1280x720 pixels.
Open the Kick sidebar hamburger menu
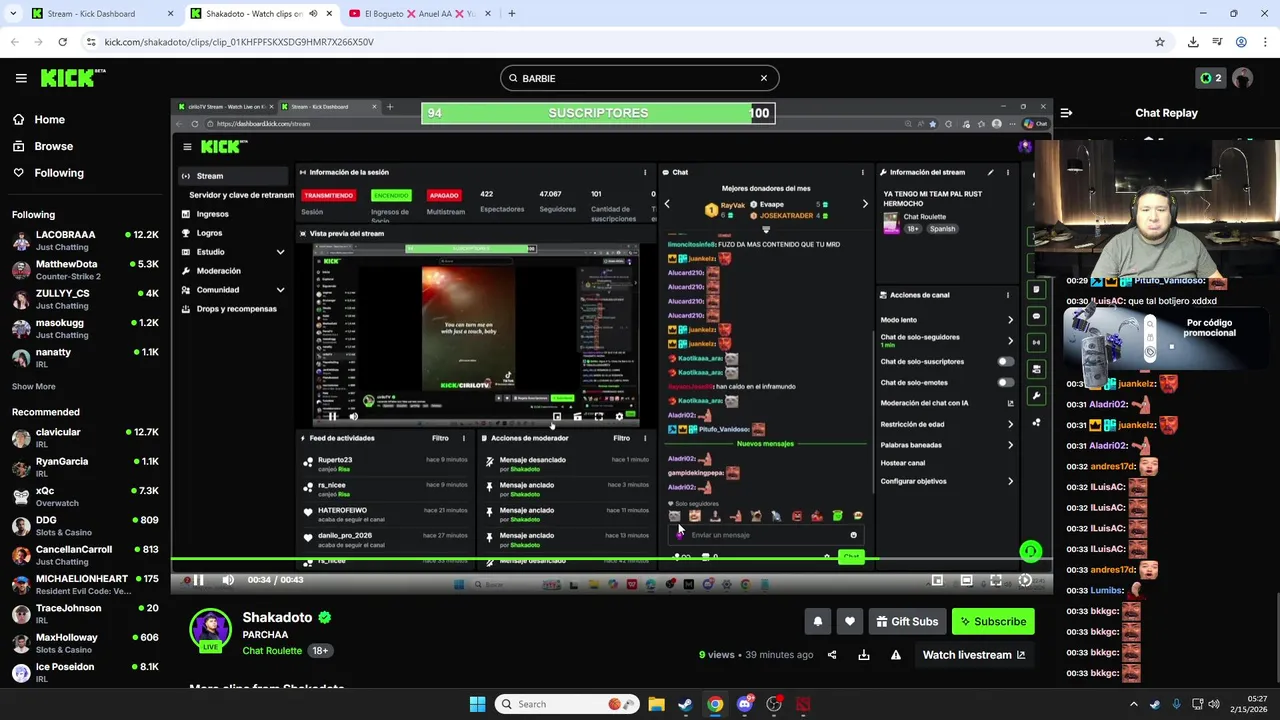[x=21, y=78]
